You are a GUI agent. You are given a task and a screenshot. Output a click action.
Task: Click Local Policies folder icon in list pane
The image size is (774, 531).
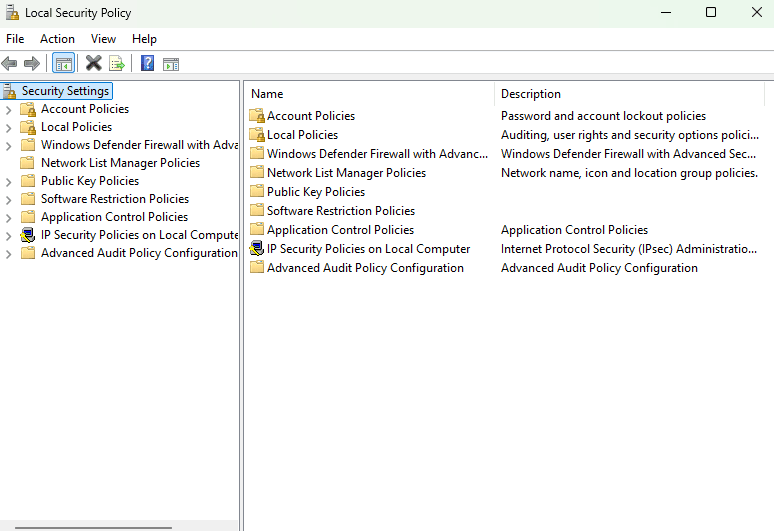pos(257,135)
